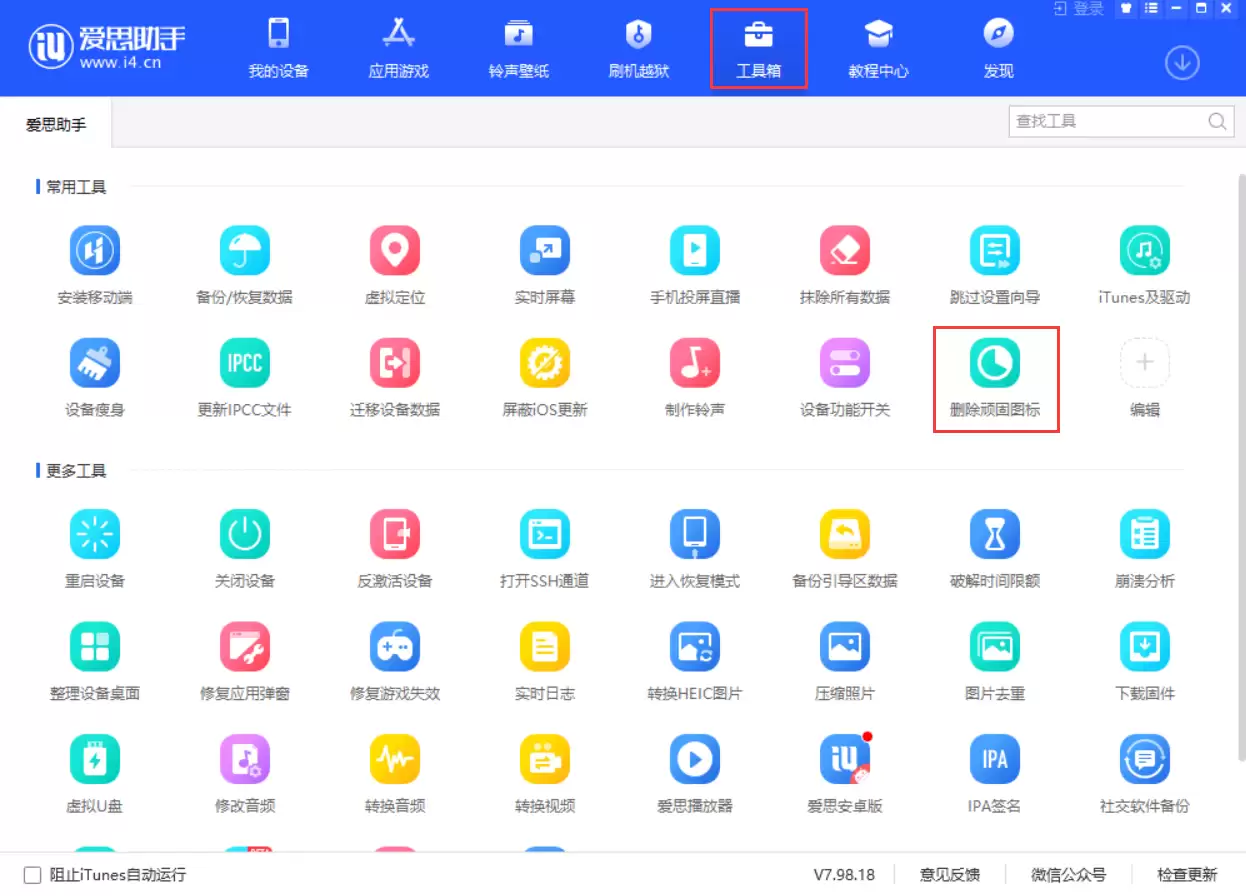This screenshot has height=896, width=1246.
Task: Open the 教程中心 section
Action: [879, 49]
